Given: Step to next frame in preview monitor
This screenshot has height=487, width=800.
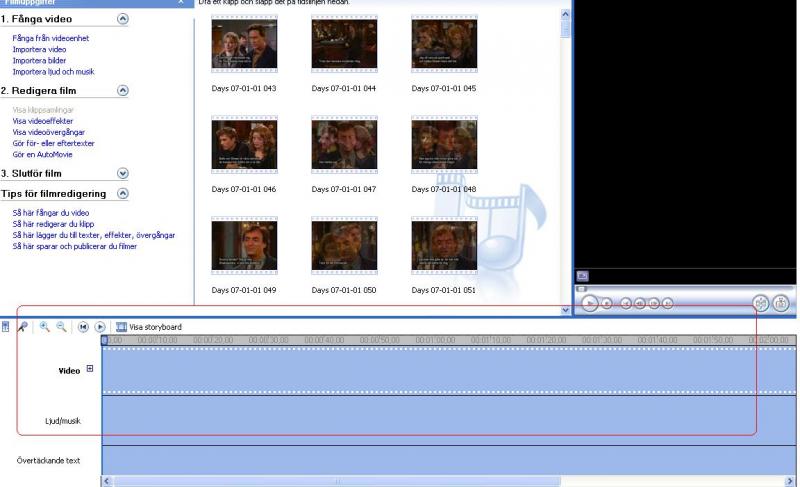Looking at the screenshot, I should (x=654, y=304).
